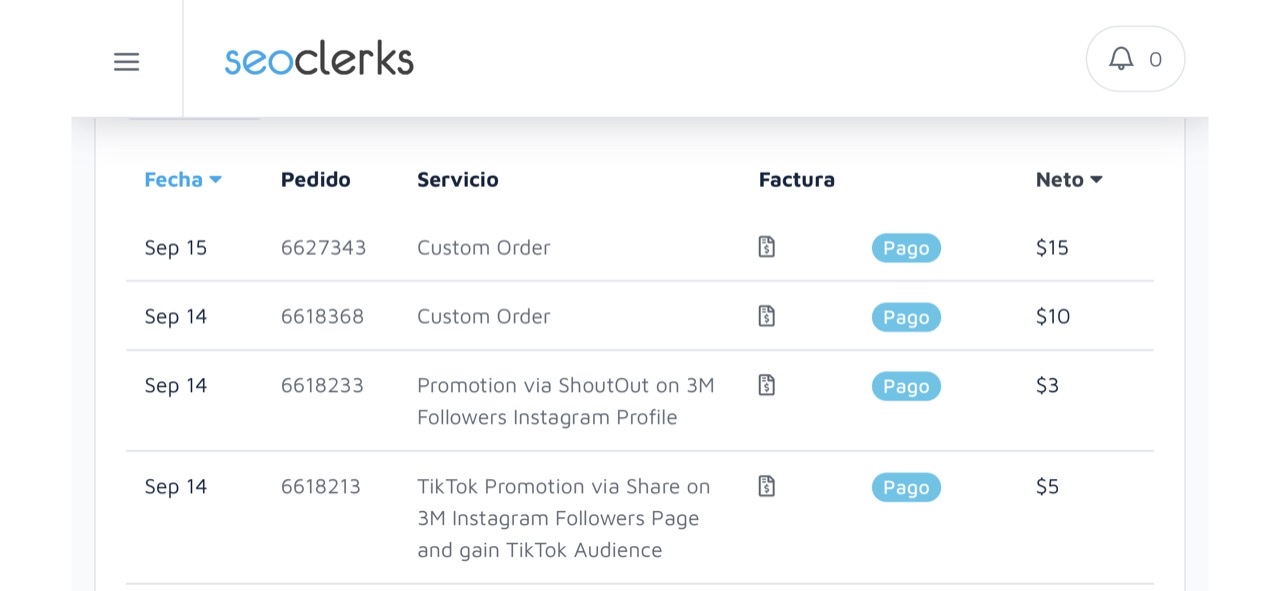
Task: Open order number 6618368
Action: tap(322, 317)
